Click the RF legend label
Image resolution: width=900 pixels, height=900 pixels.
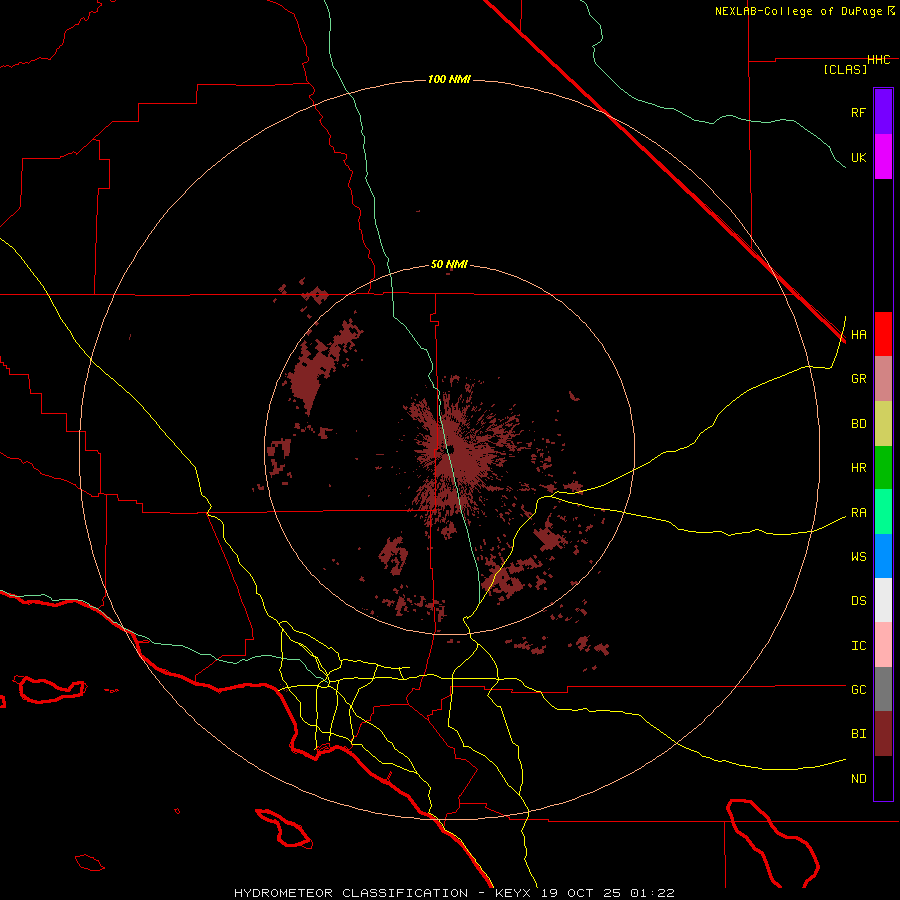click(858, 112)
